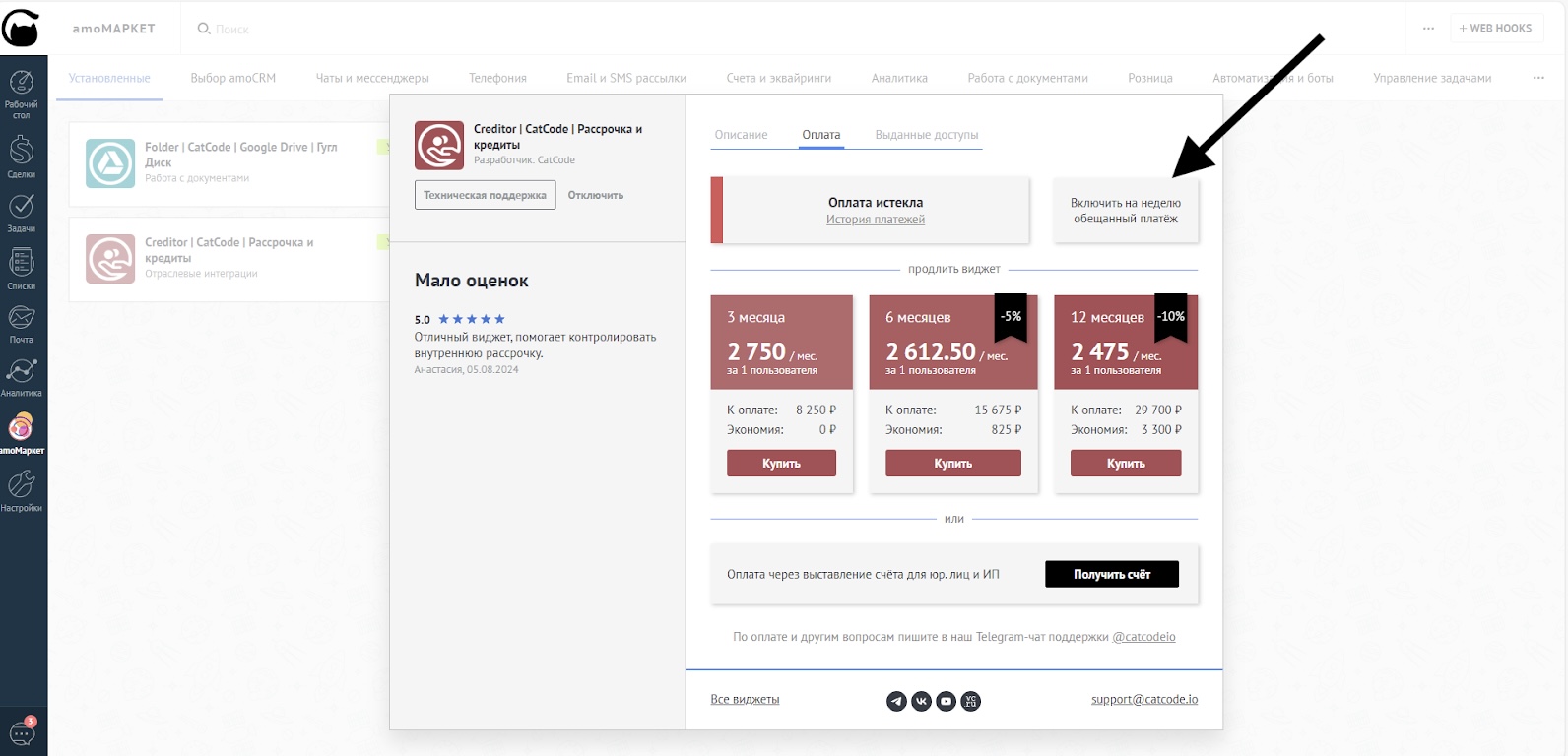Click the Поиск search field
Image resolution: width=1568 pixels, height=756 pixels.
232,30
